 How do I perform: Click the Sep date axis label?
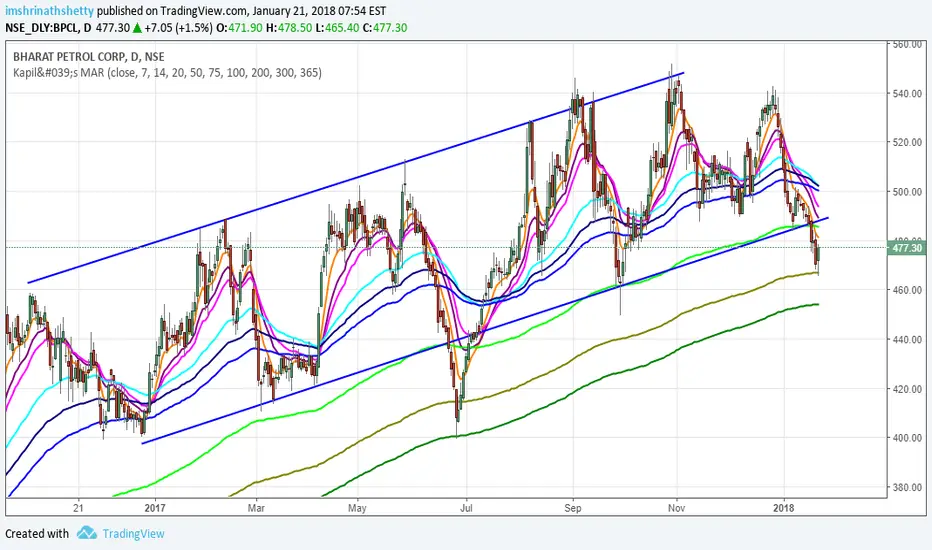[x=572, y=508]
